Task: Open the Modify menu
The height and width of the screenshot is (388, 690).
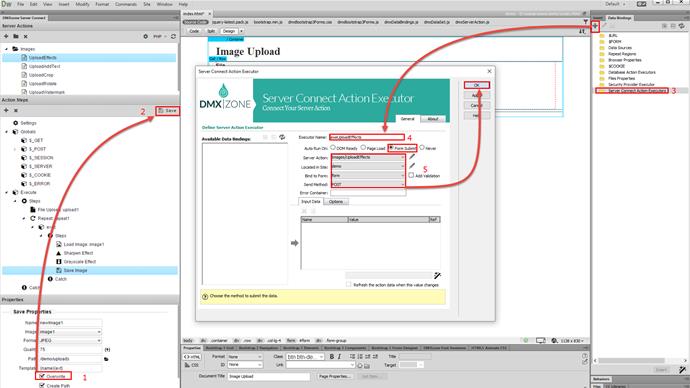Action: point(82,4)
